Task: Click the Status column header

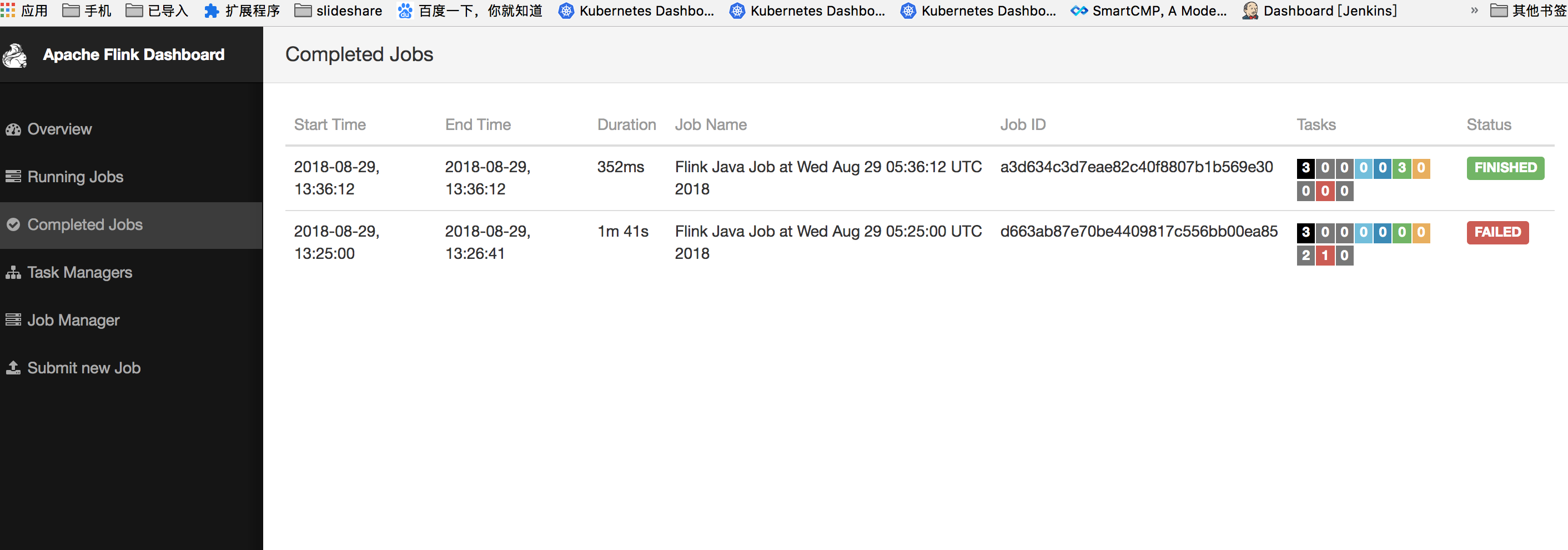Action: coord(1489,124)
